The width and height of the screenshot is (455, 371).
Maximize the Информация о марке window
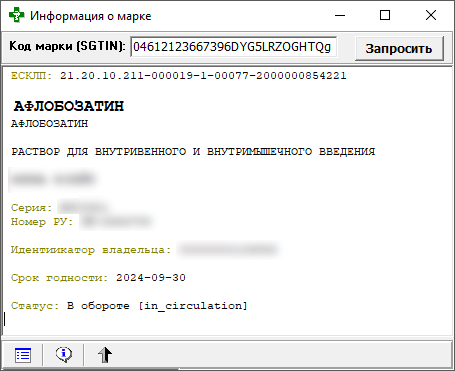tap(385, 15)
